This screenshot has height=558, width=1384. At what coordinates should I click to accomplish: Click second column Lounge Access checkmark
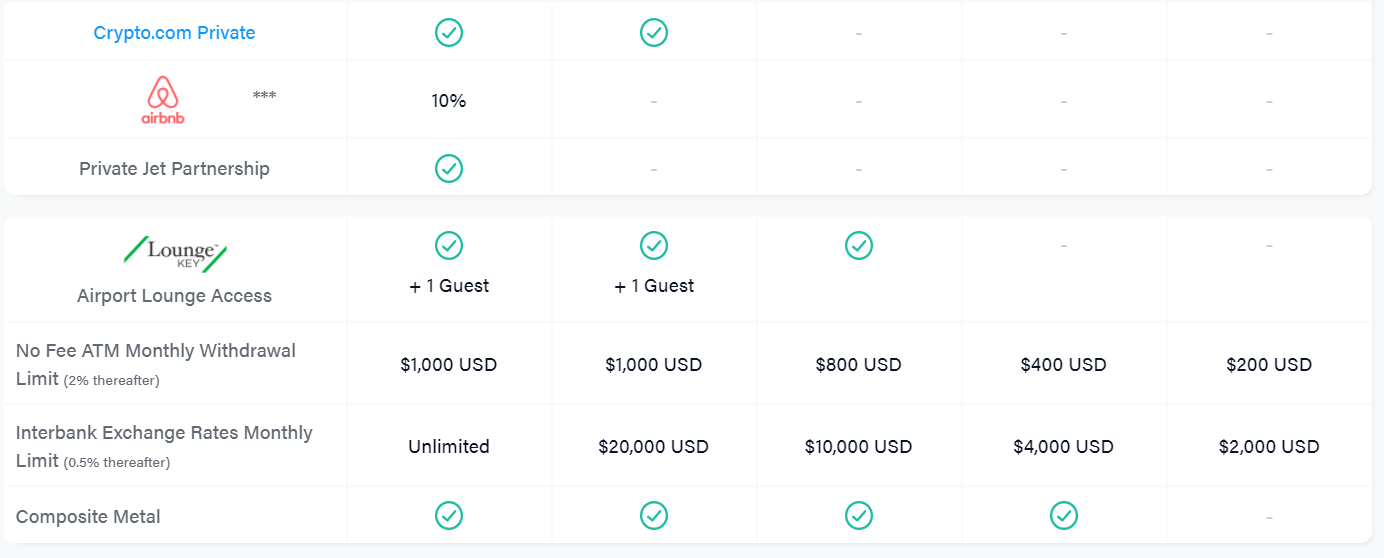[654, 245]
